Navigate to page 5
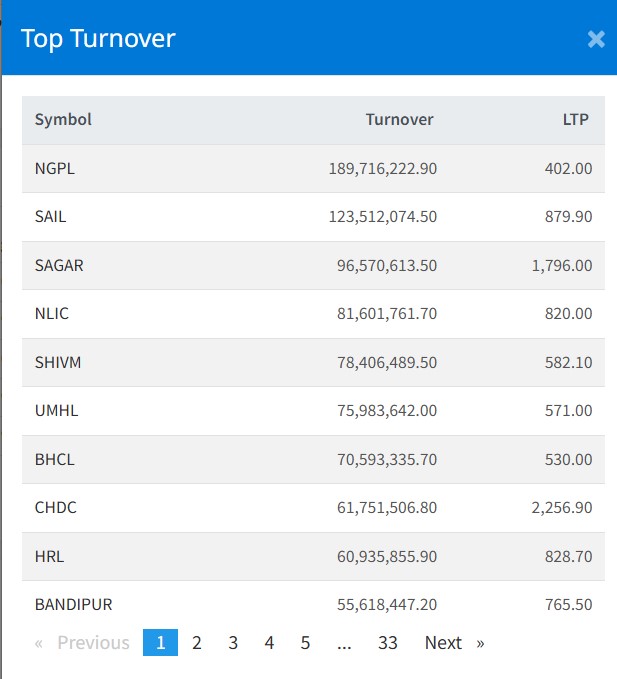 click(x=305, y=643)
